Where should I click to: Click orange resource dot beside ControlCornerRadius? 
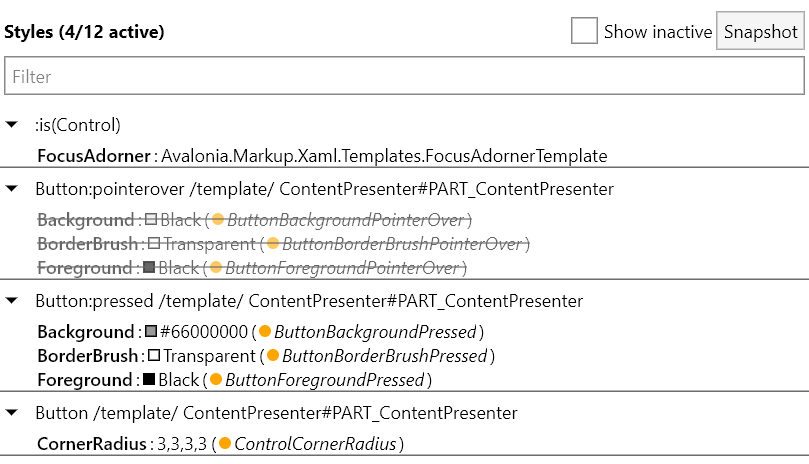[x=225, y=444]
